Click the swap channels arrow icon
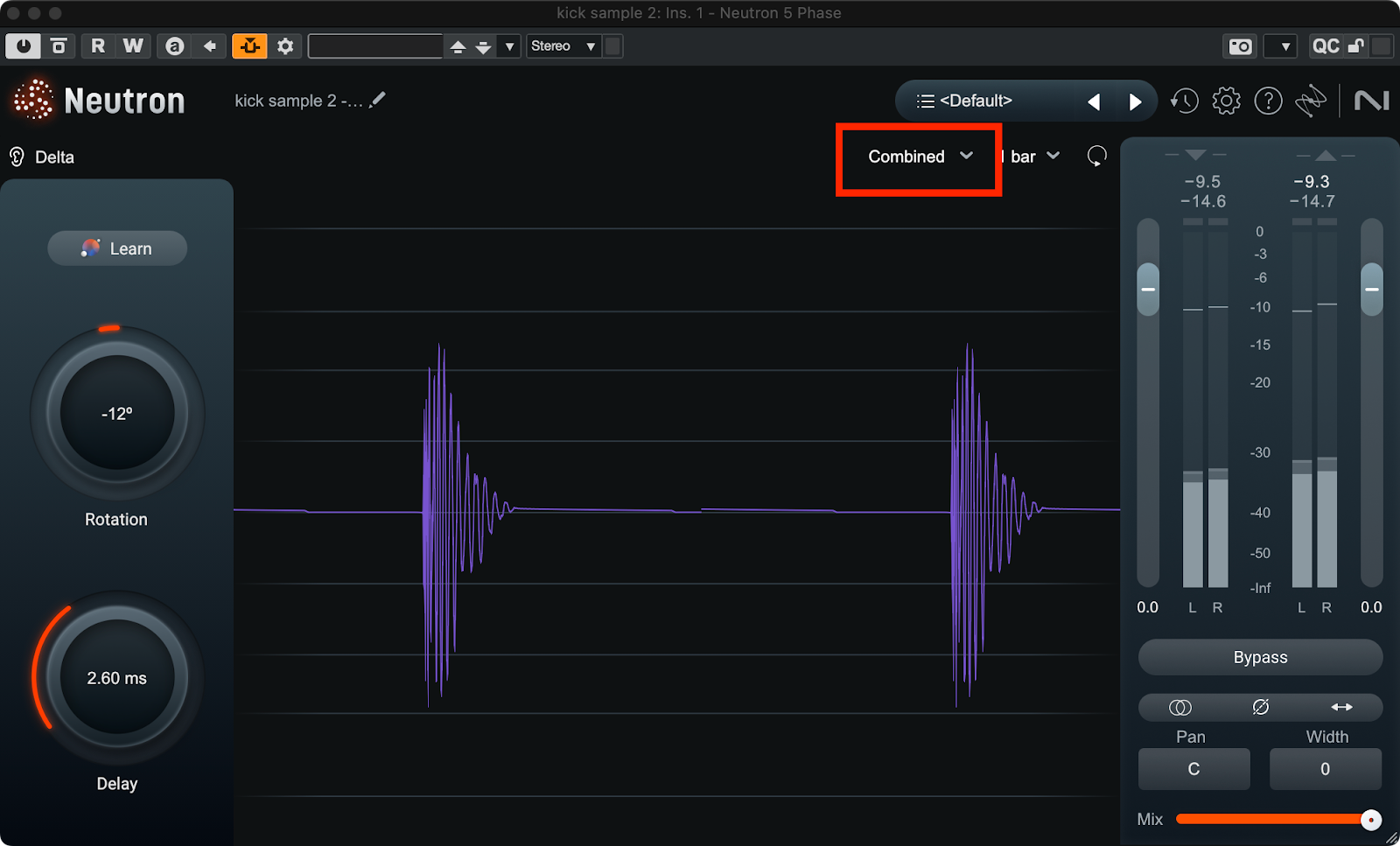Viewport: 1400px width, 846px height. pyautogui.click(x=1341, y=707)
